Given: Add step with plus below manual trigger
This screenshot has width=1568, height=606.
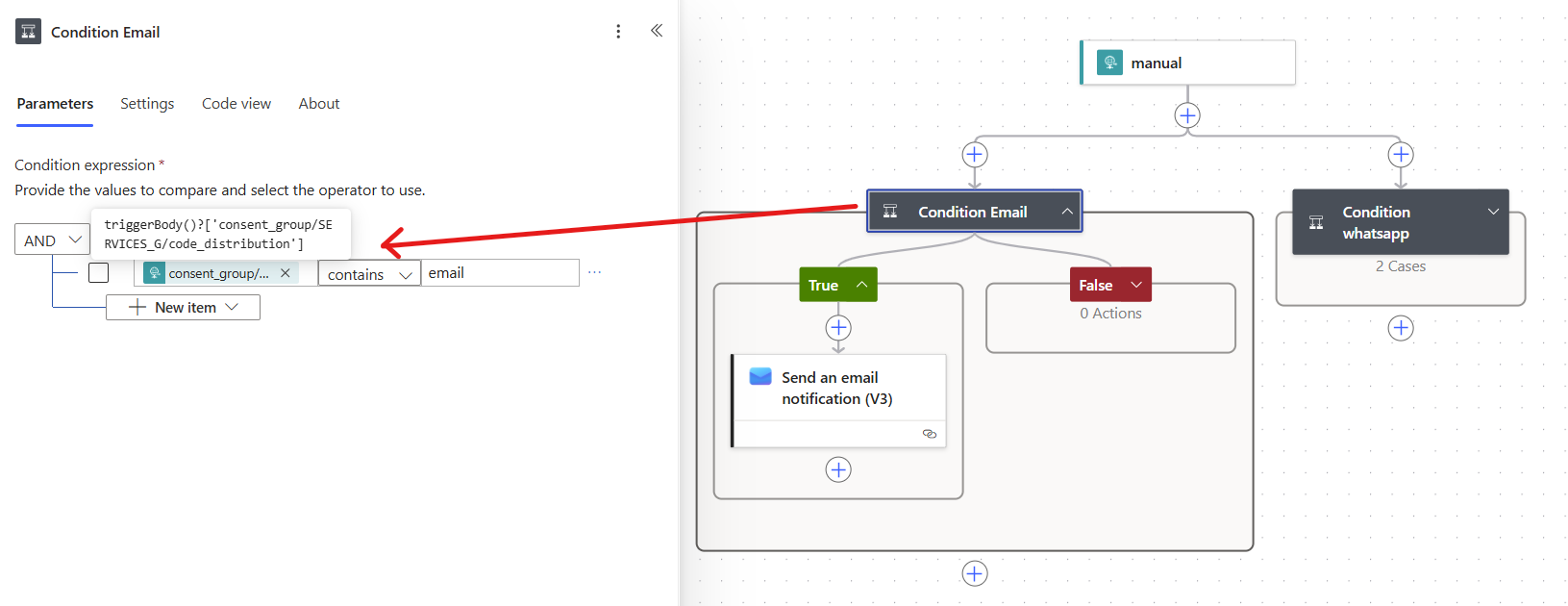Looking at the screenshot, I should point(1187,115).
